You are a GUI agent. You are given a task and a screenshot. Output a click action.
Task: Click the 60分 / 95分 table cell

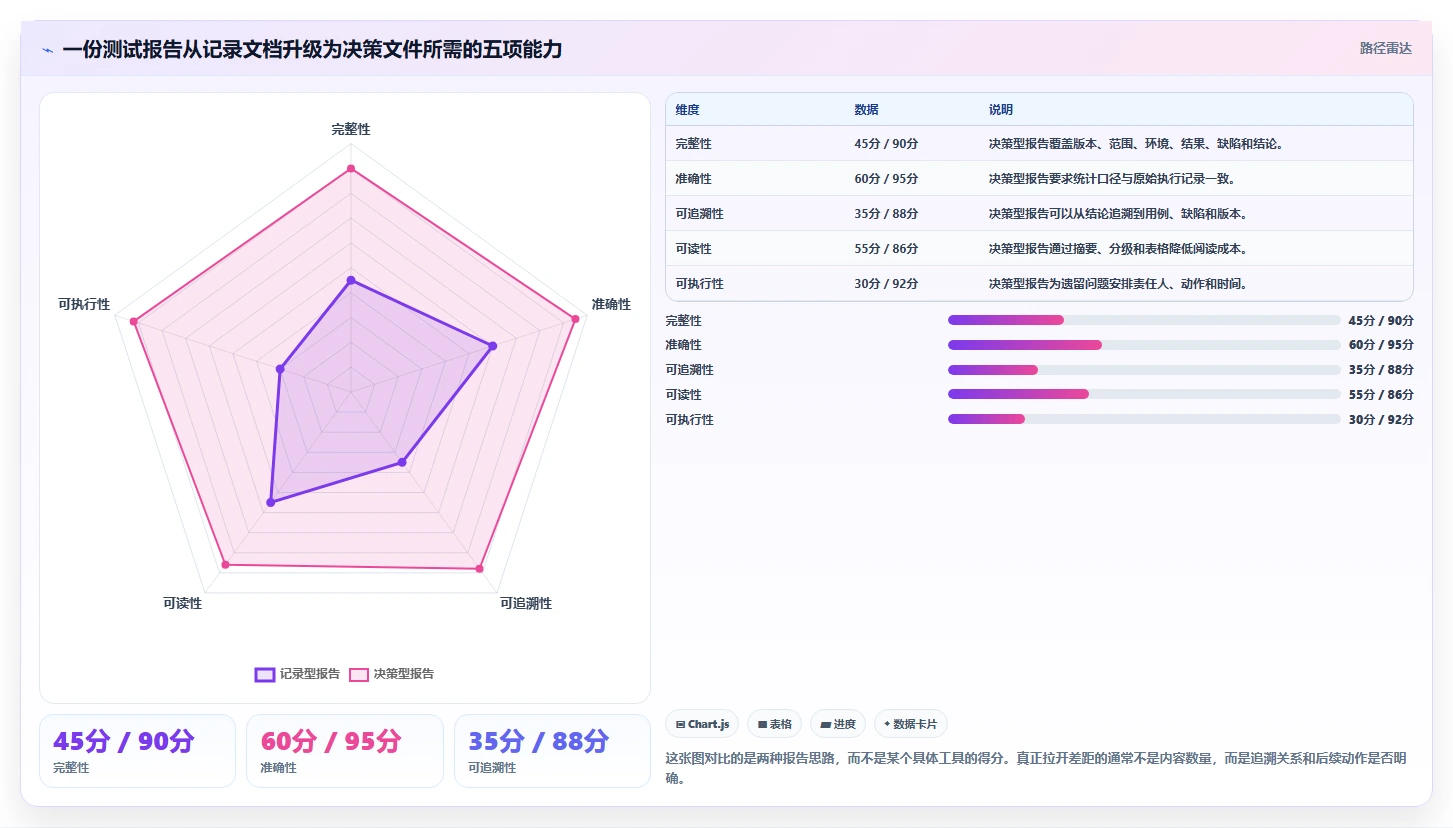[886, 179]
